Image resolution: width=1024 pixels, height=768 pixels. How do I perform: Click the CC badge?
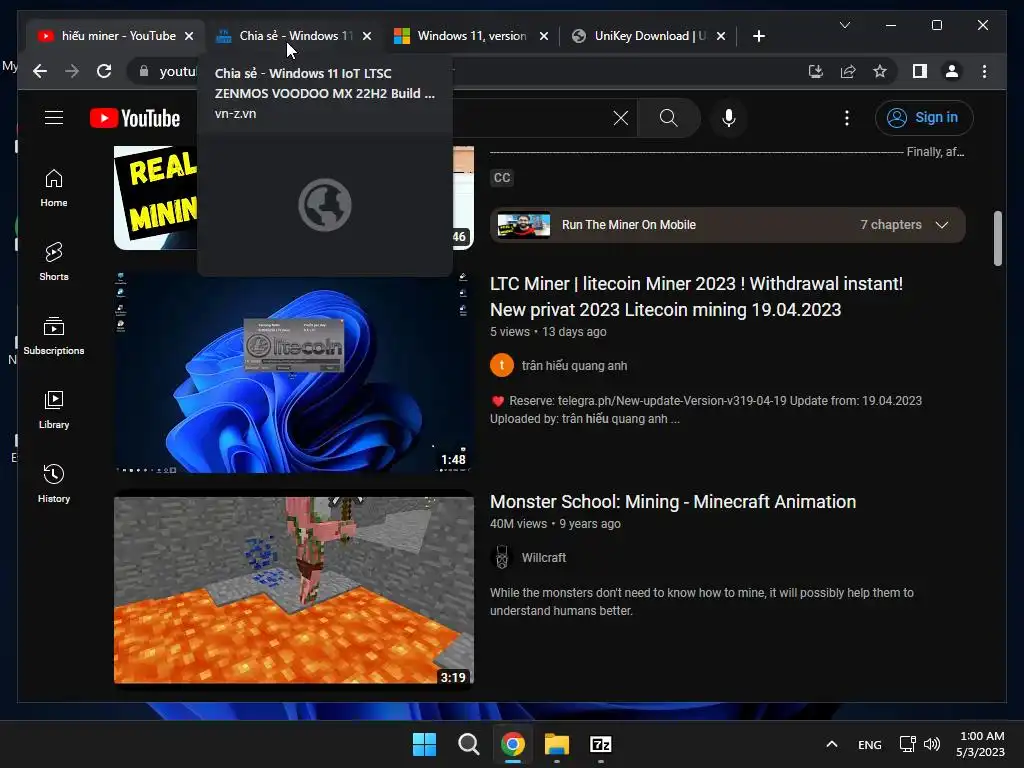(x=502, y=178)
